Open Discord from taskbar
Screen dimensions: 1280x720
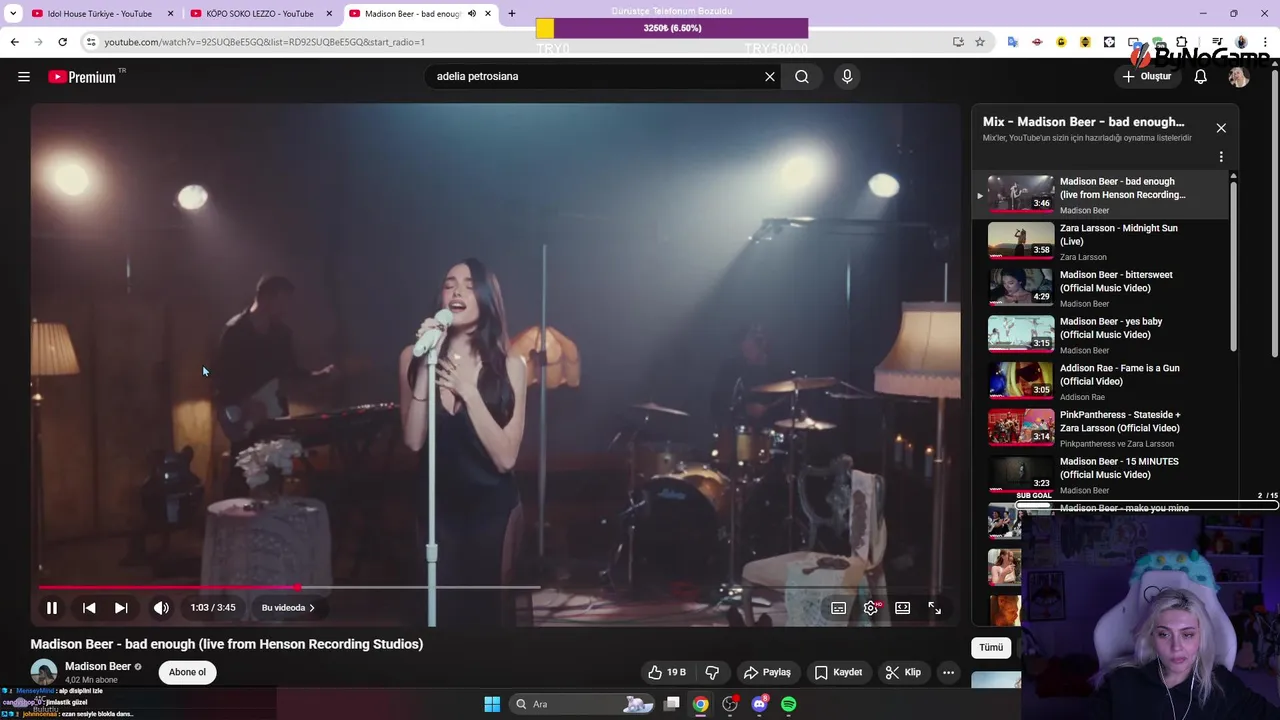(759, 704)
